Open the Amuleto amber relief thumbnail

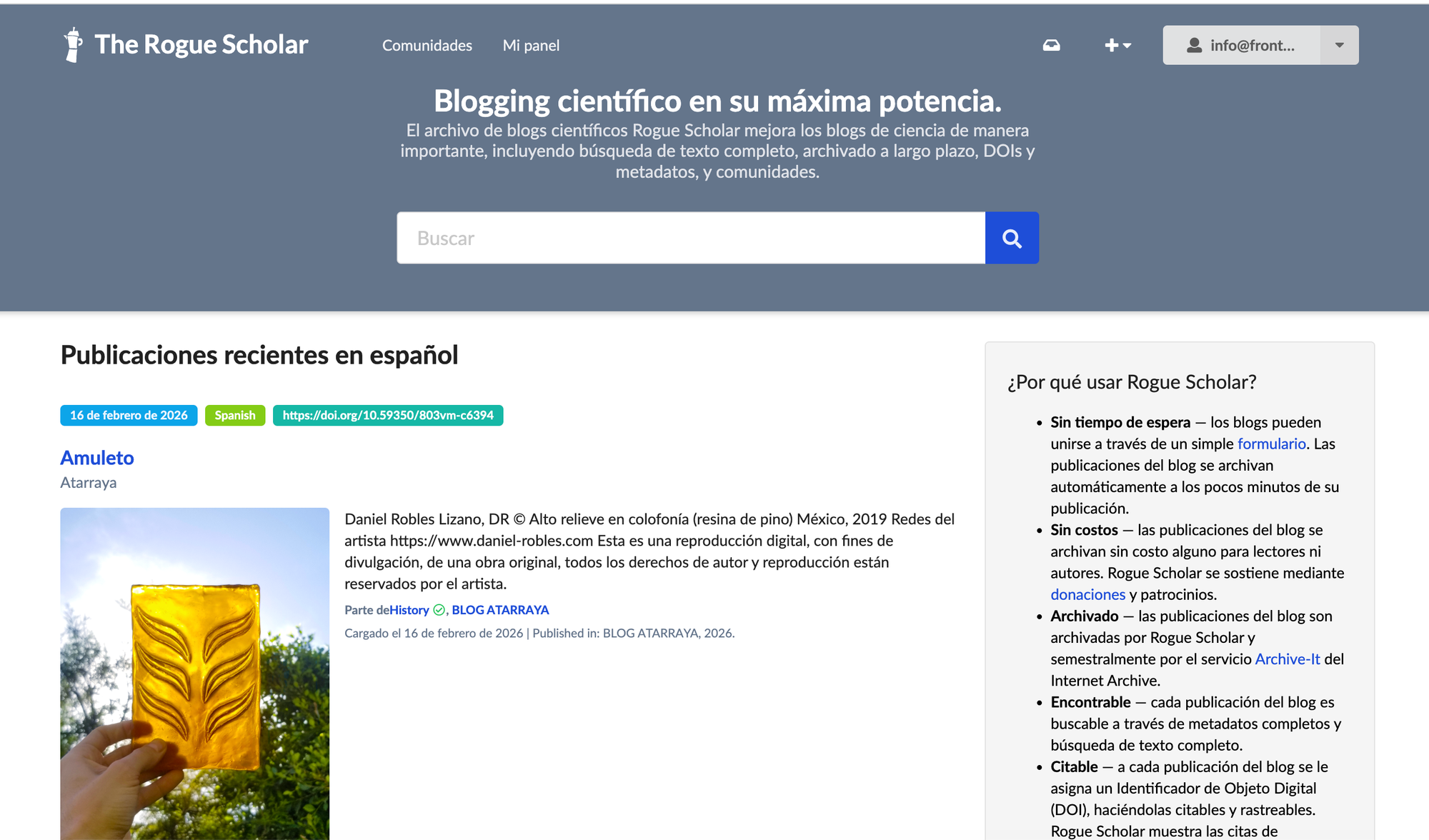coord(194,673)
